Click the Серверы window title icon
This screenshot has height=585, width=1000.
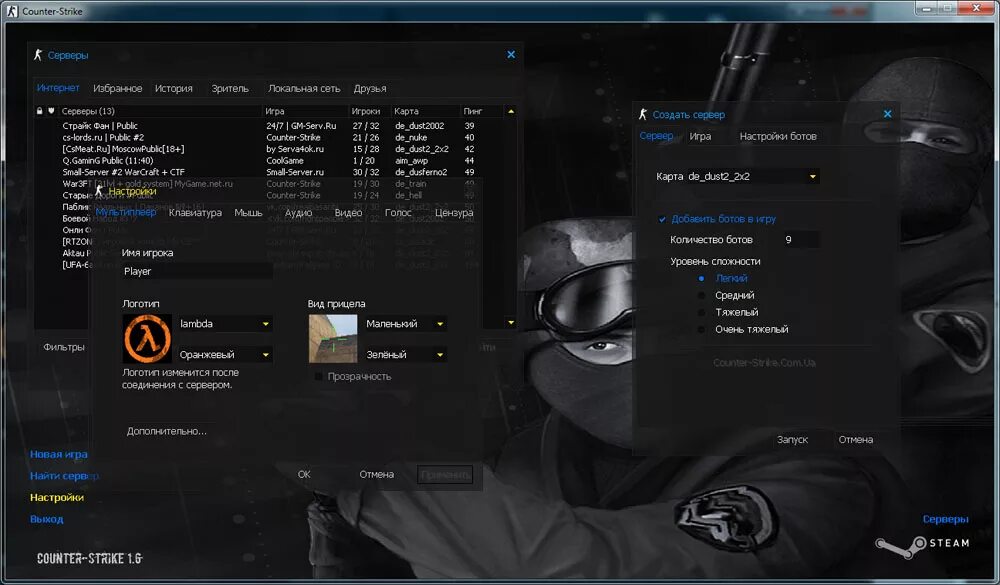coord(38,56)
